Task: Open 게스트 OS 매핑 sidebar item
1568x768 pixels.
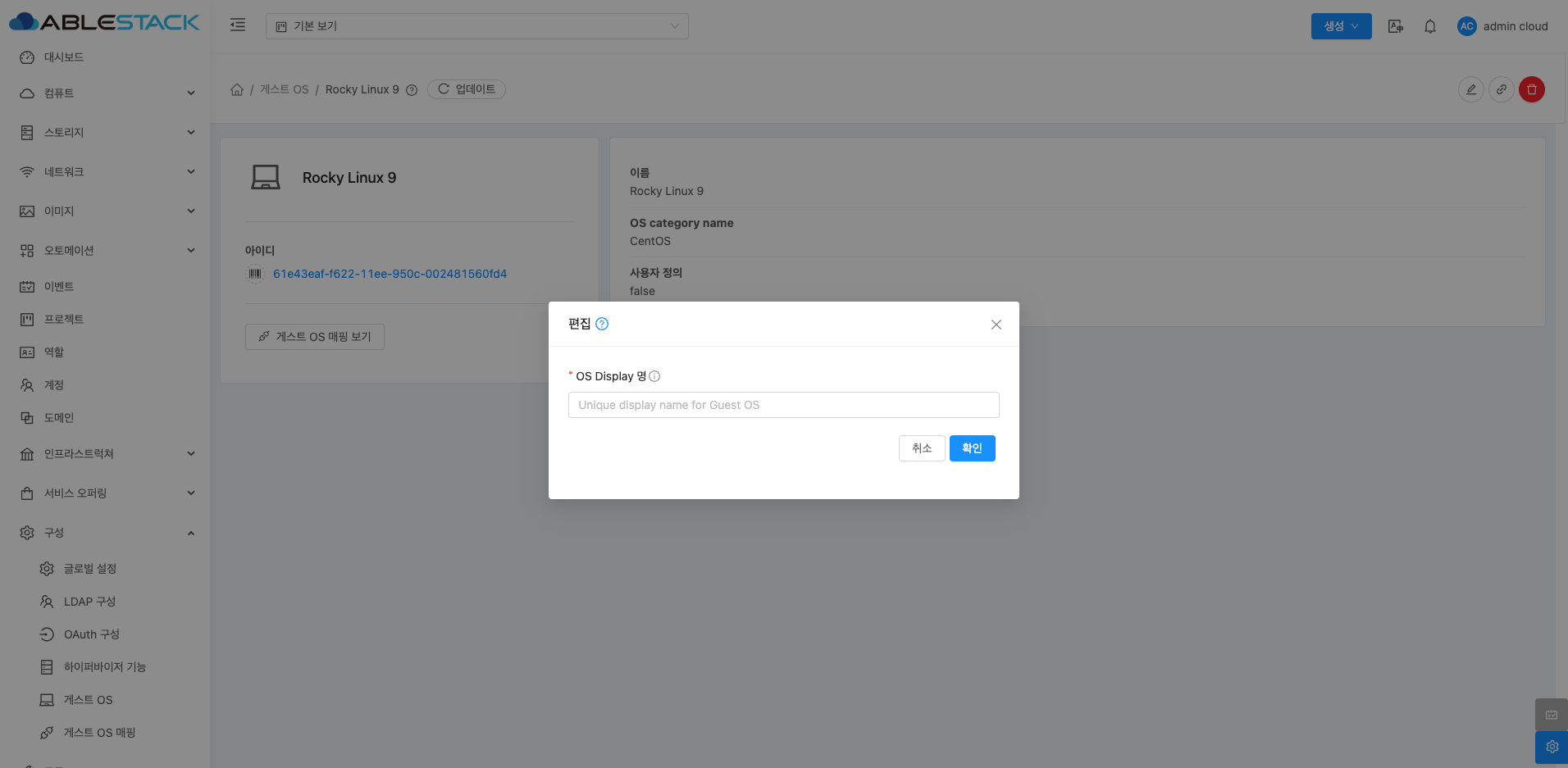Action: pos(99,733)
